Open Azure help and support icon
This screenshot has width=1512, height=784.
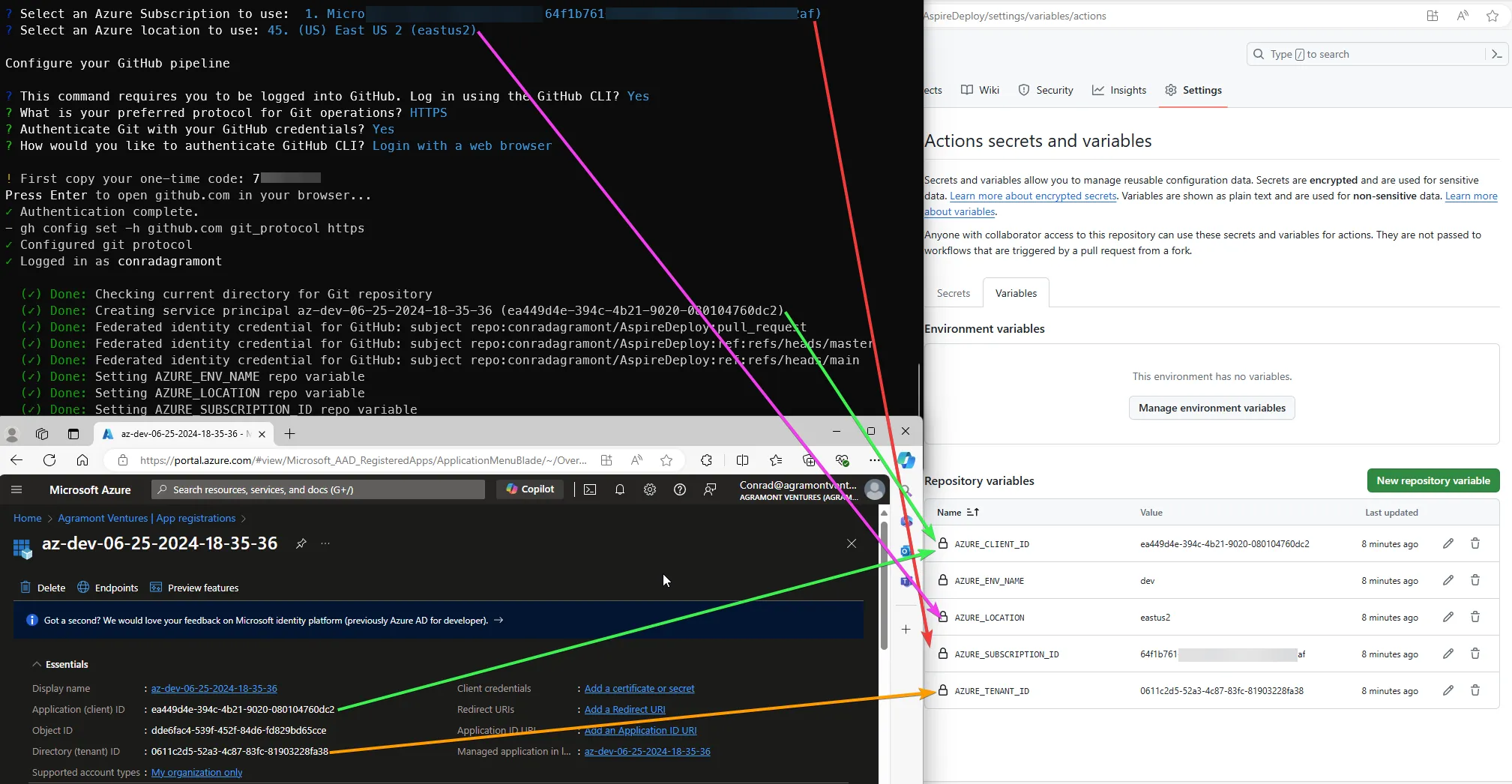680,489
